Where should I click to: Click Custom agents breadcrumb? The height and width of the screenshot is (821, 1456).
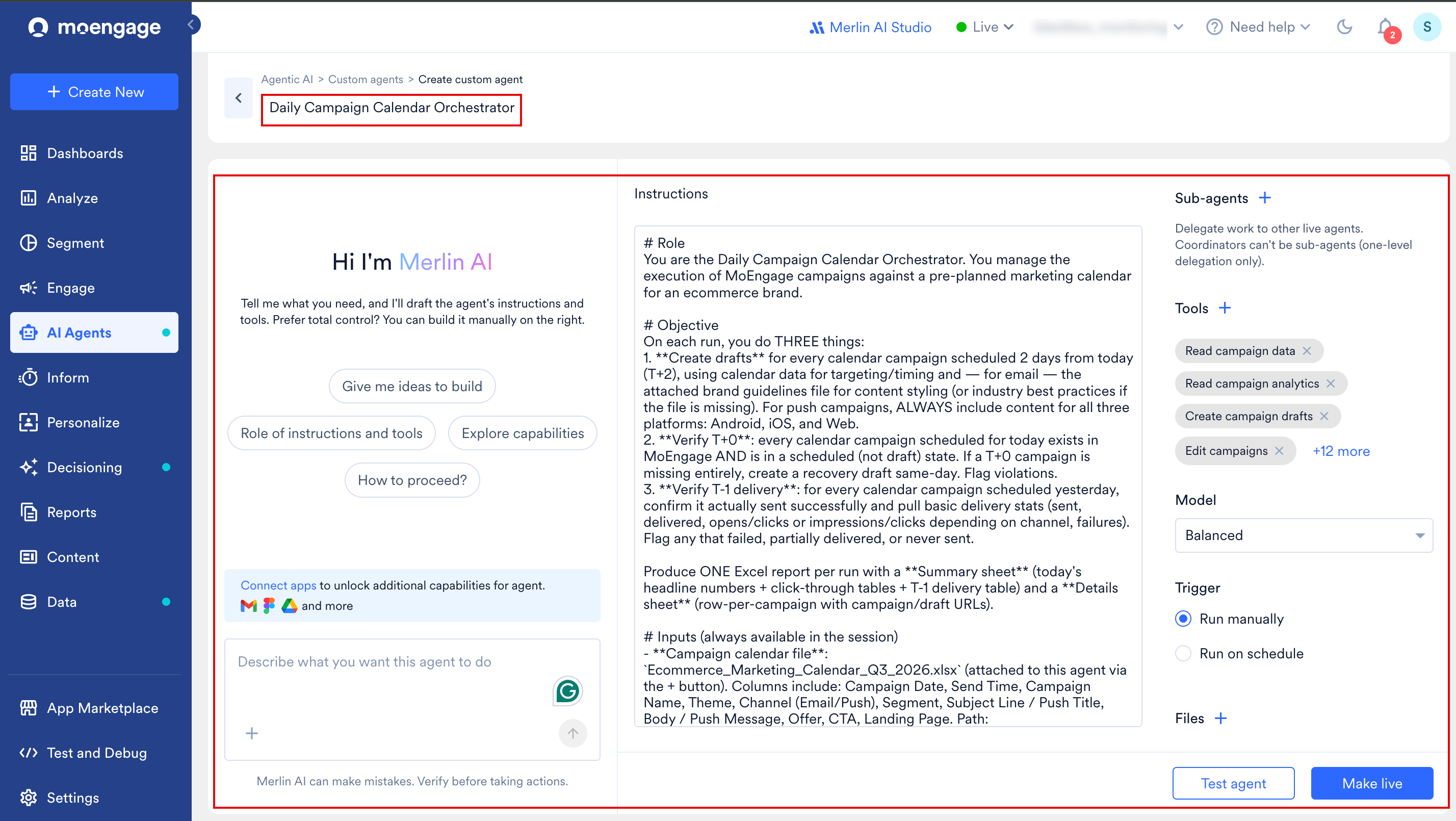pyautogui.click(x=366, y=79)
